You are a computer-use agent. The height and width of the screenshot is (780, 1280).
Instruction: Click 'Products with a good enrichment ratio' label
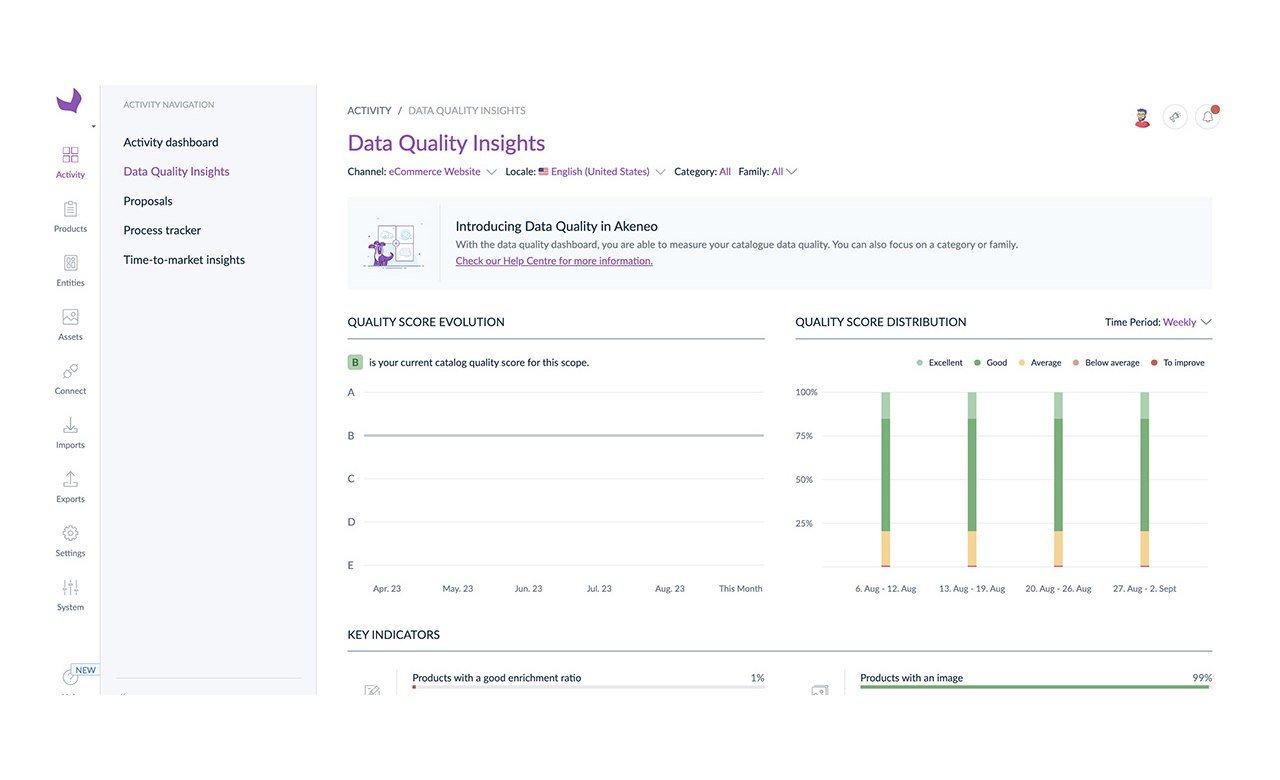pos(497,678)
